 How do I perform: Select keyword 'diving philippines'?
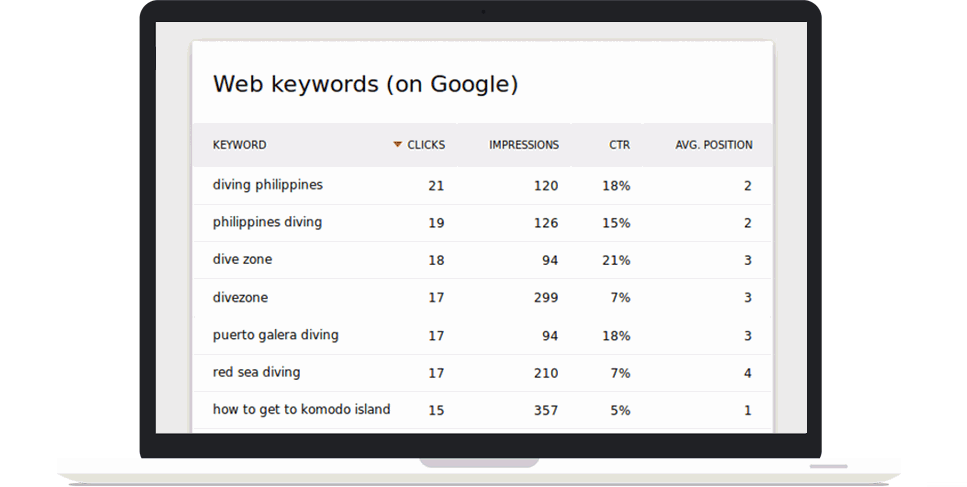(268, 185)
